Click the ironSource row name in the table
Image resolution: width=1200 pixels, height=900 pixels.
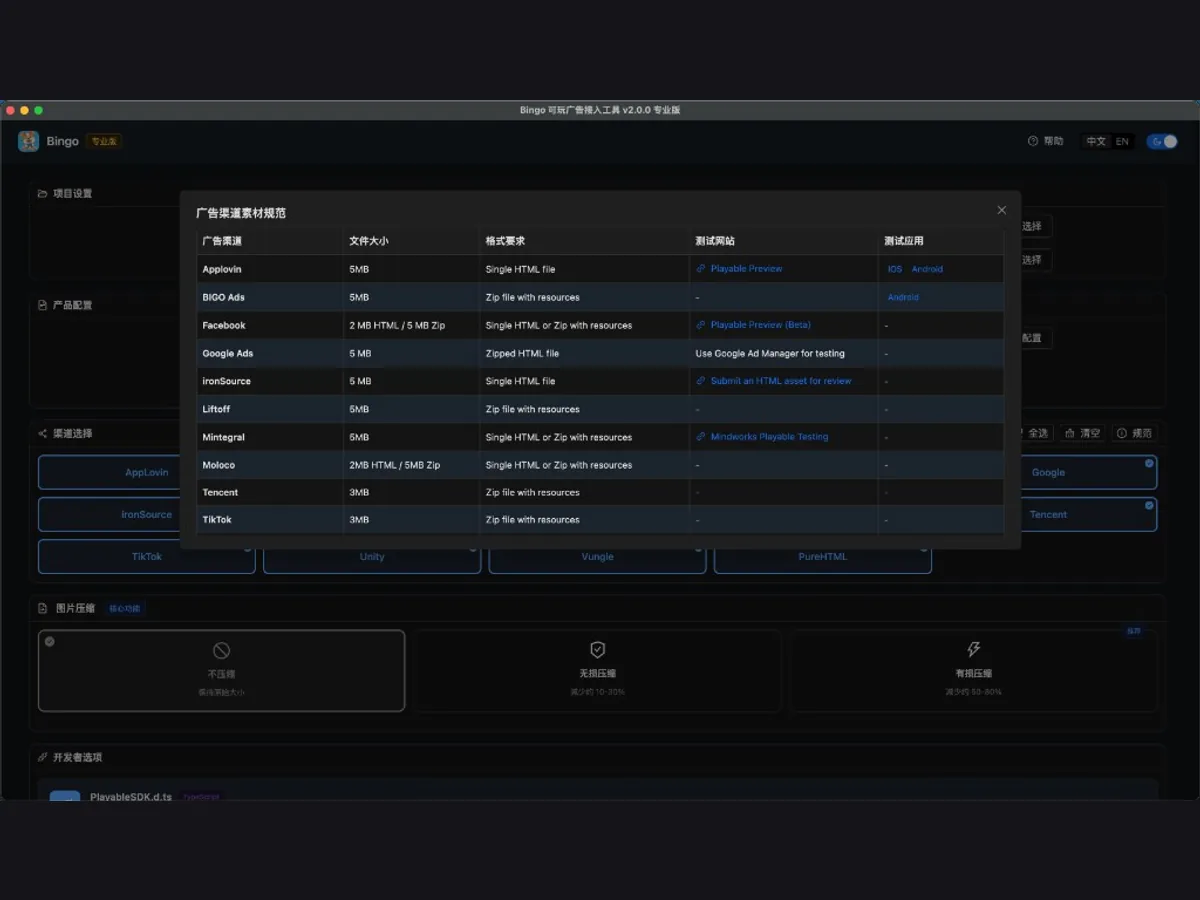(x=227, y=381)
